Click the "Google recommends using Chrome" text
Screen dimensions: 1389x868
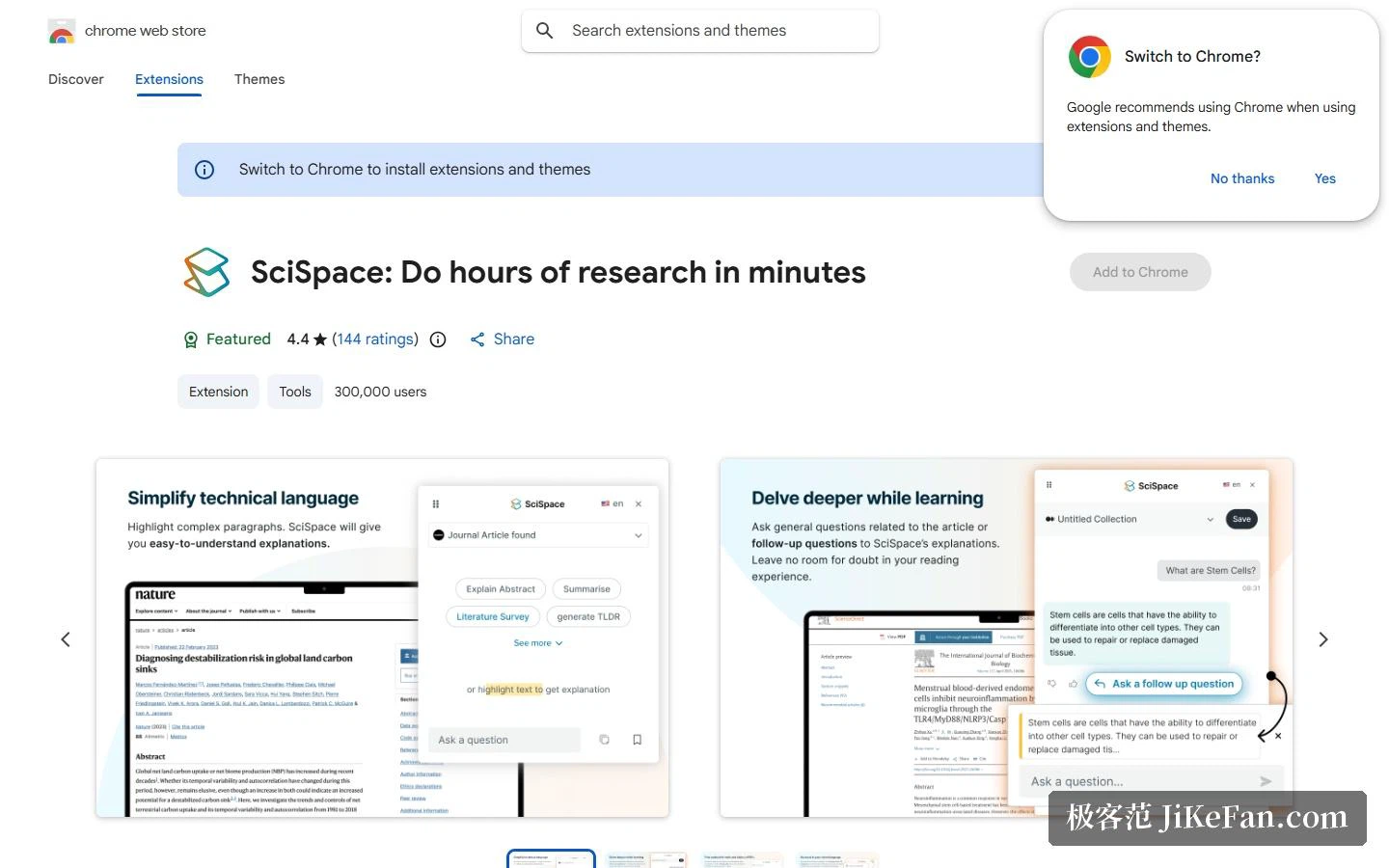[1211, 117]
